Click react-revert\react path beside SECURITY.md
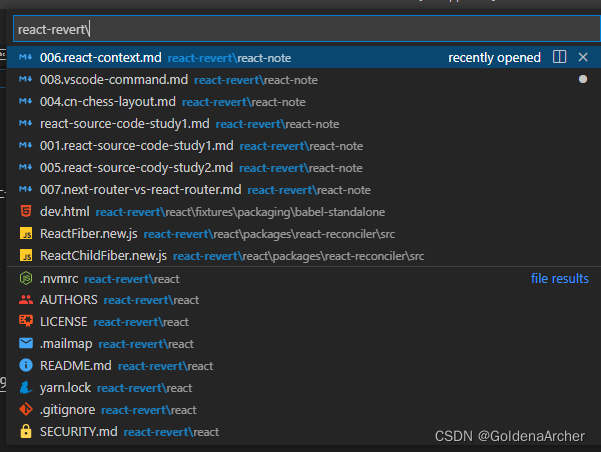This screenshot has height=452, width=601. tap(171, 432)
